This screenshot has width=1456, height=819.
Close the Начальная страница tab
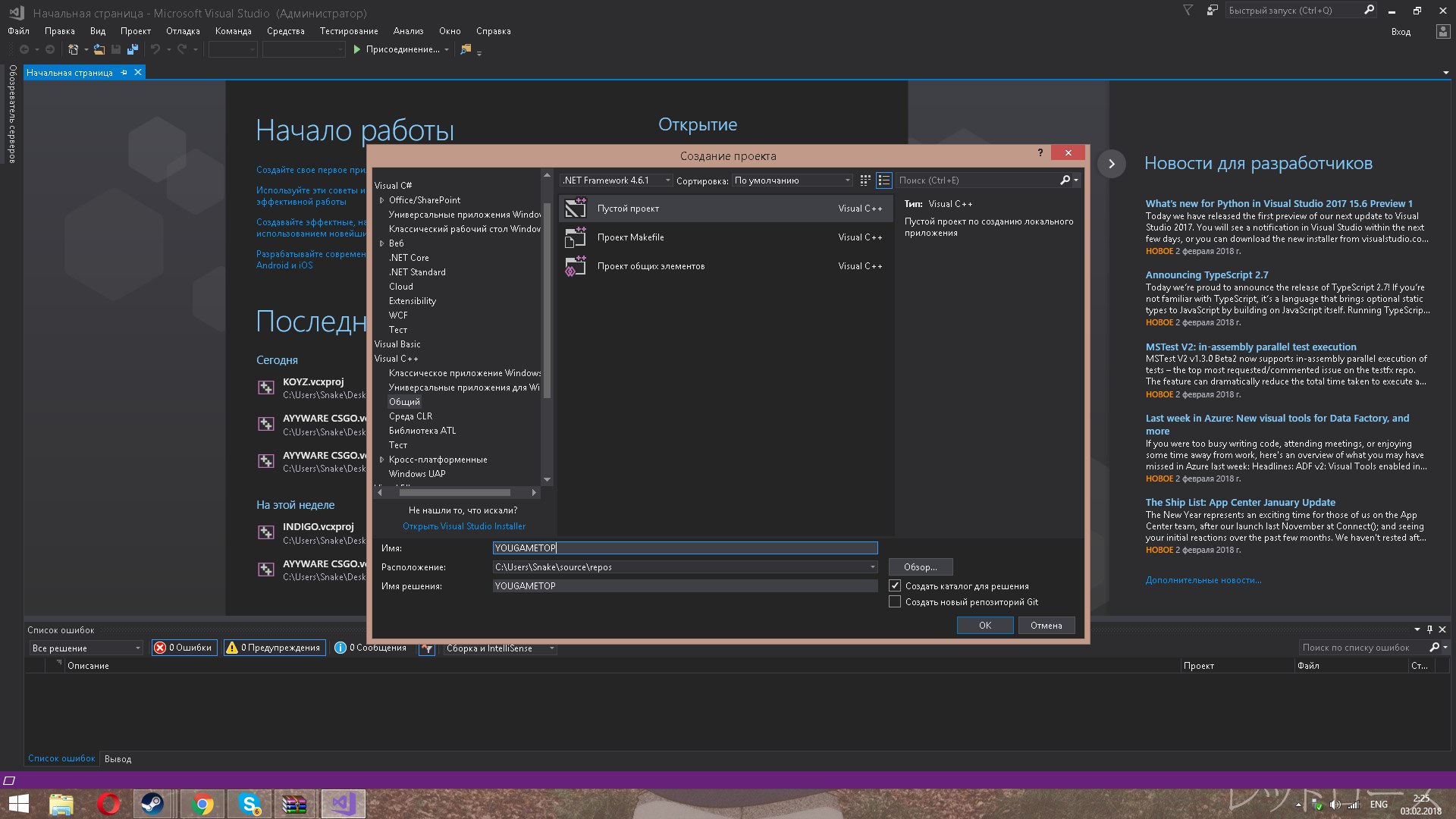[138, 73]
